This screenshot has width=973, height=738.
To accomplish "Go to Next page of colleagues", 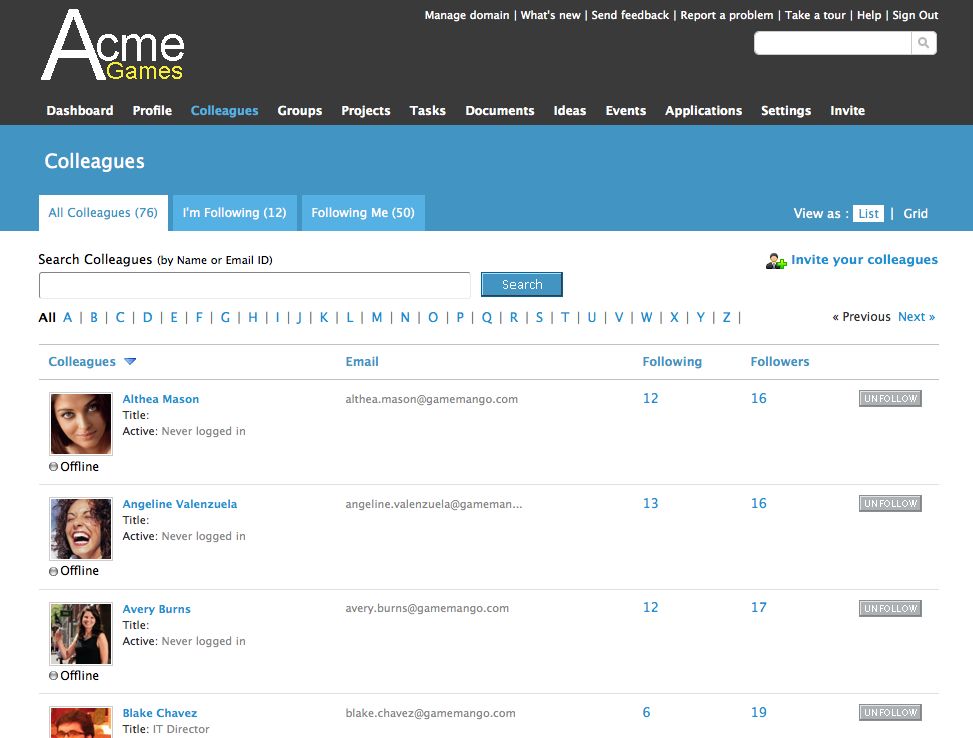I will point(916,317).
